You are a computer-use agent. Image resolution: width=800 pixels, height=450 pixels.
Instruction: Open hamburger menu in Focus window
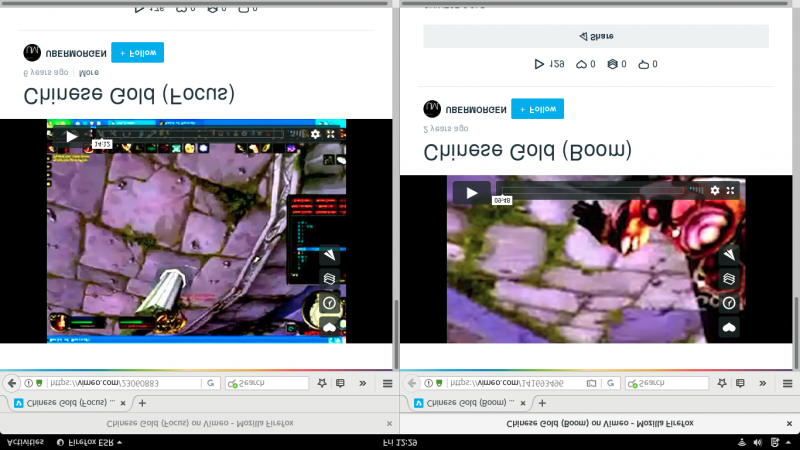pyautogui.click(x=387, y=383)
